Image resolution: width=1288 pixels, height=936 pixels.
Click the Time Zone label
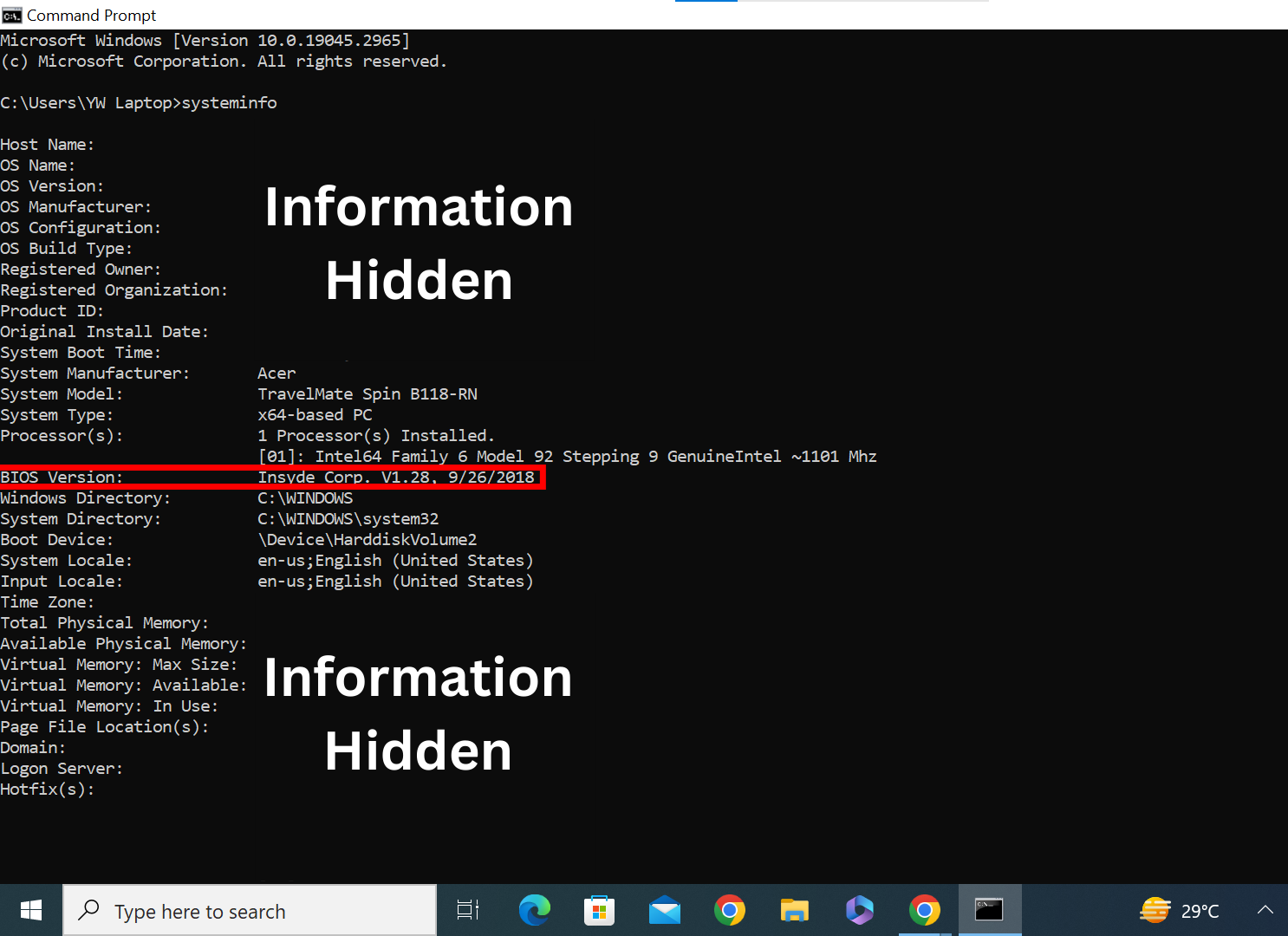click(x=47, y=602)
